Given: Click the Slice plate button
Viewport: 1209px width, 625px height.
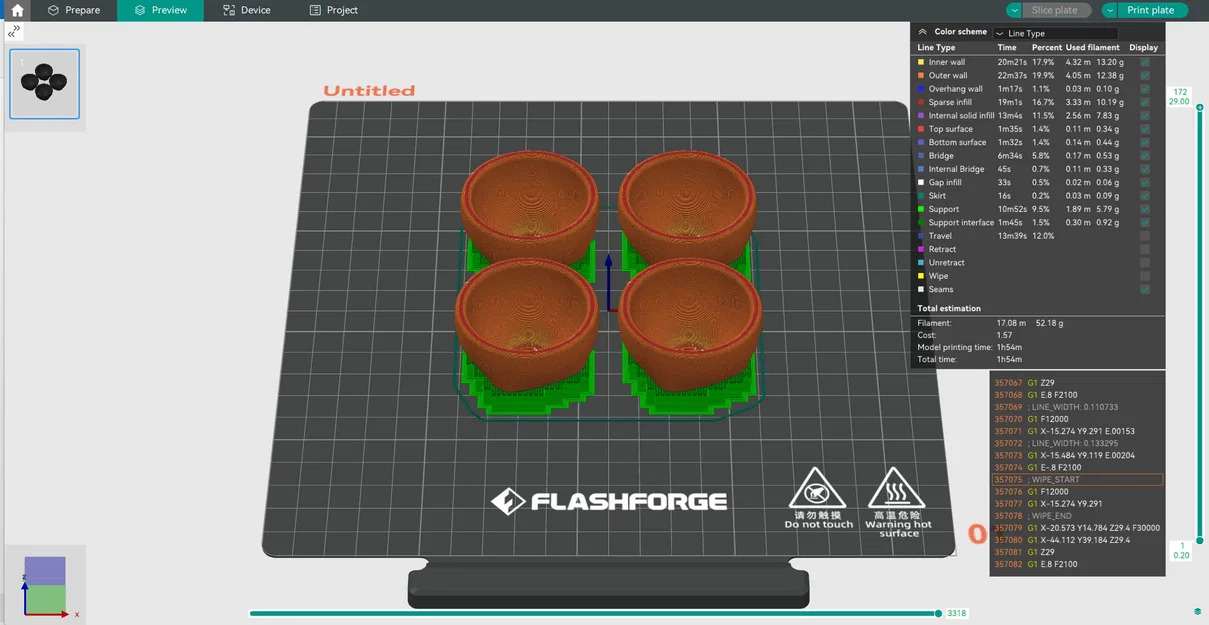Looking at the screenshot, I should [1054, 10].
